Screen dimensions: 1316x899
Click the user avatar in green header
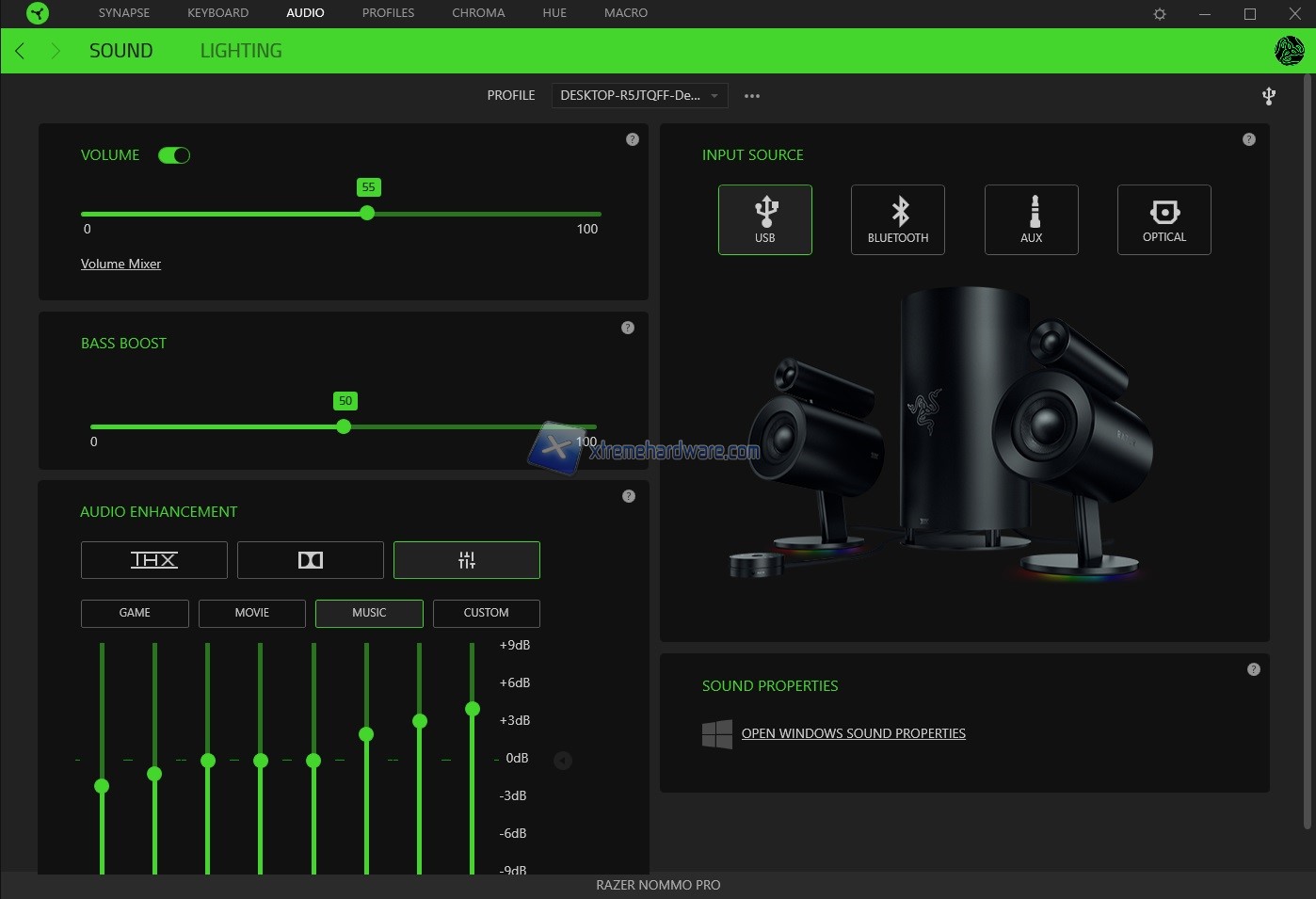point(1288,51)
